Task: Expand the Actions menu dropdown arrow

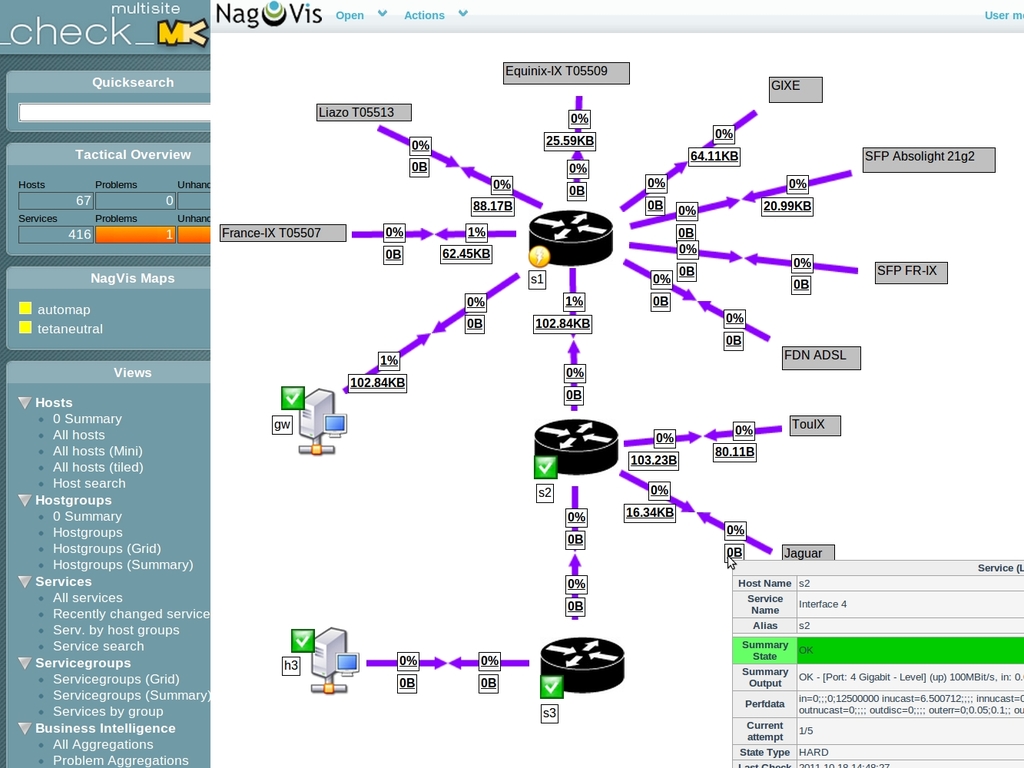Action: click(463, 14)
